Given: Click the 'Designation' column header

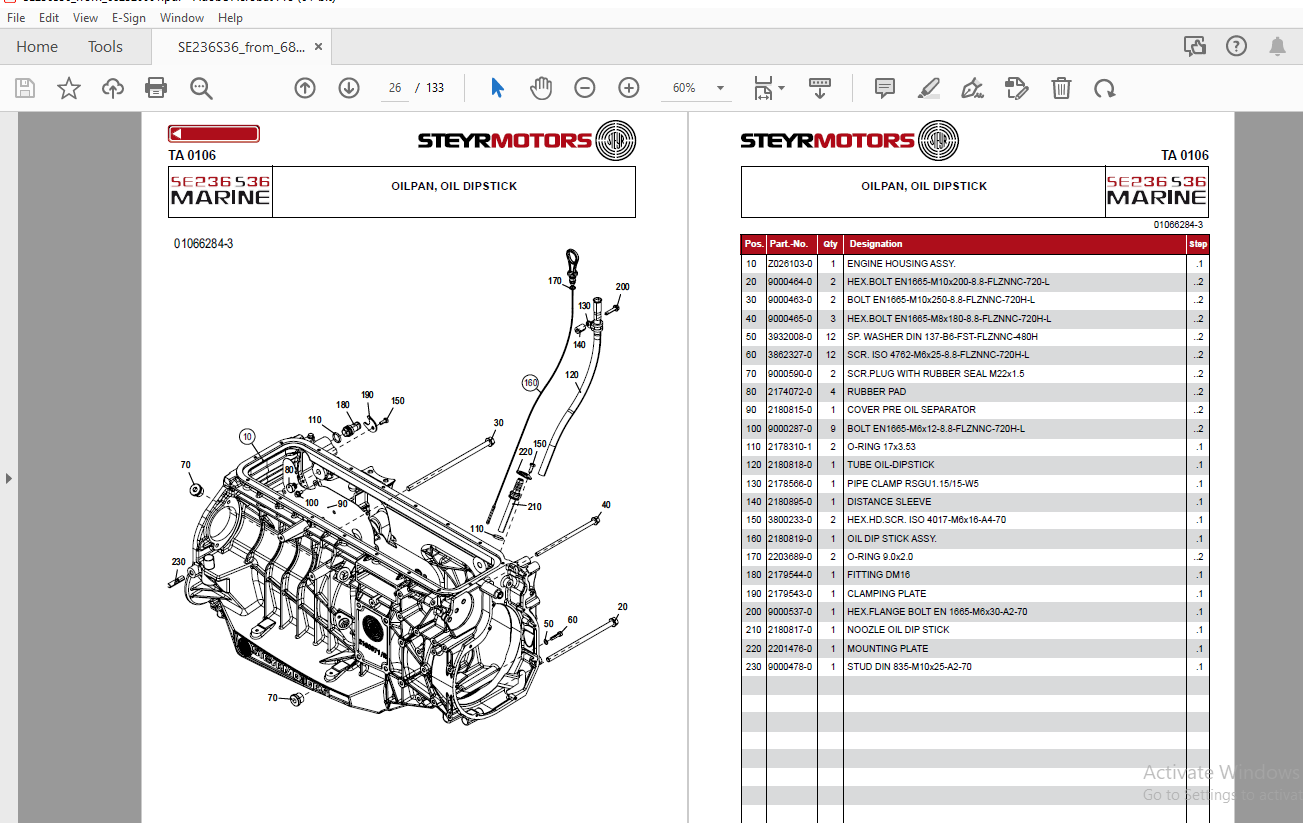Looking at the screenshot, I should click(876, 244).
